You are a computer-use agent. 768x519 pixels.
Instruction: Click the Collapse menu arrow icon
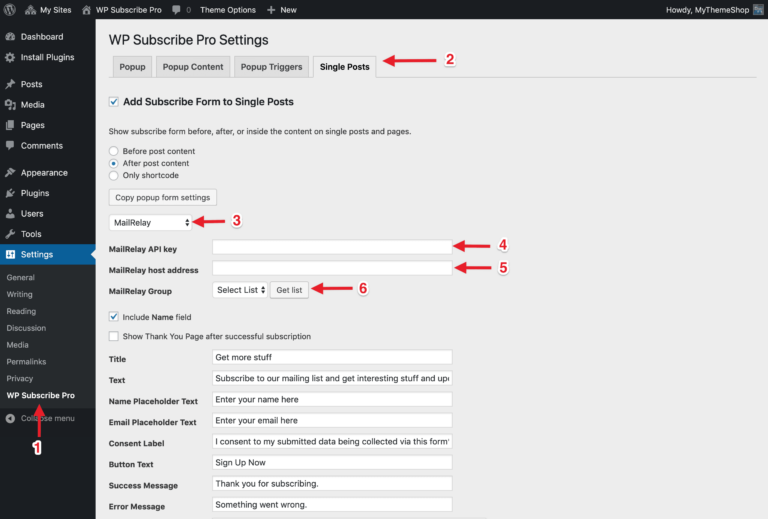[x=10, y=419]
